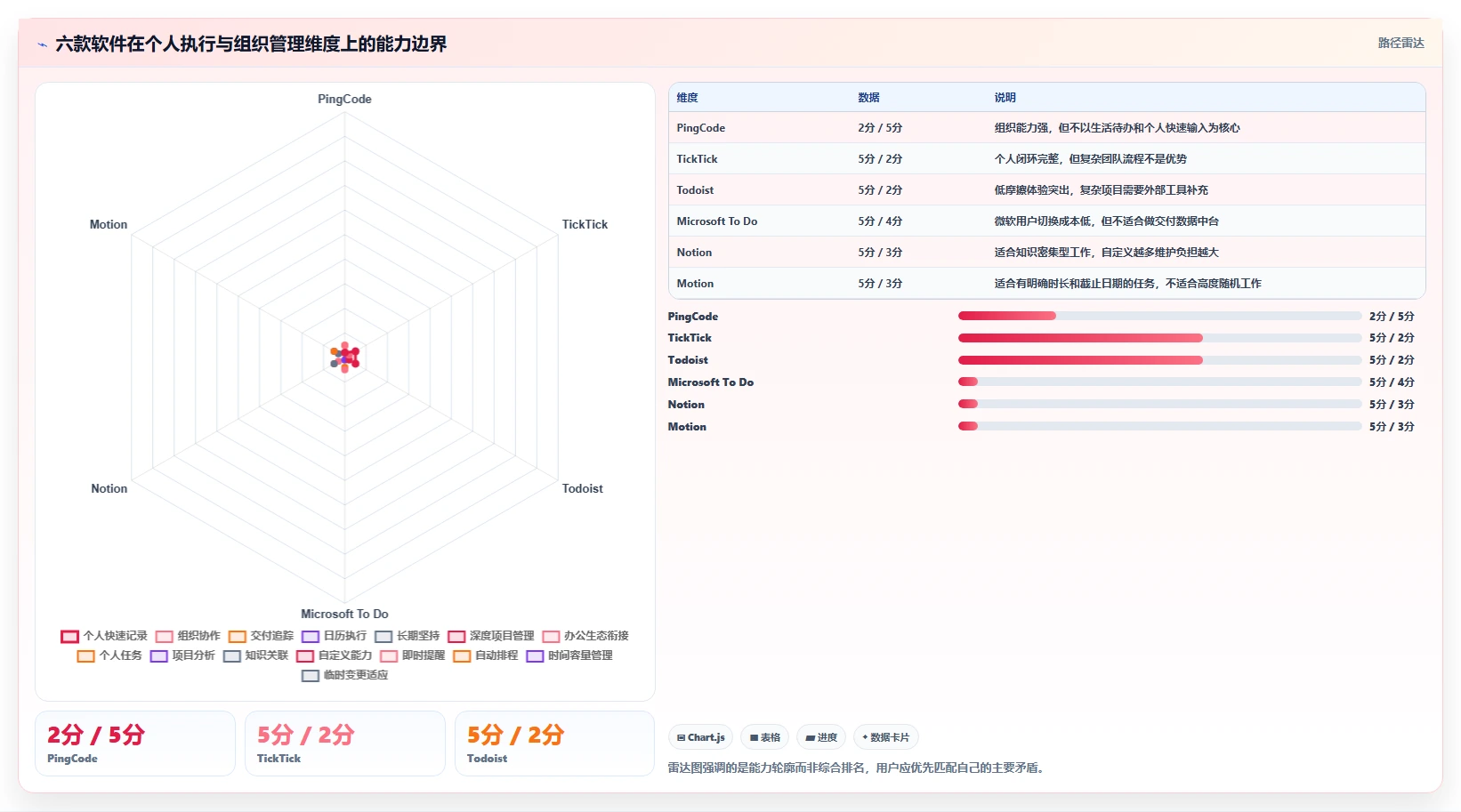The image size is (1461, 812).
Task: Open the PingCode 2分 / 5分 score card
Action: pos(135,744)
